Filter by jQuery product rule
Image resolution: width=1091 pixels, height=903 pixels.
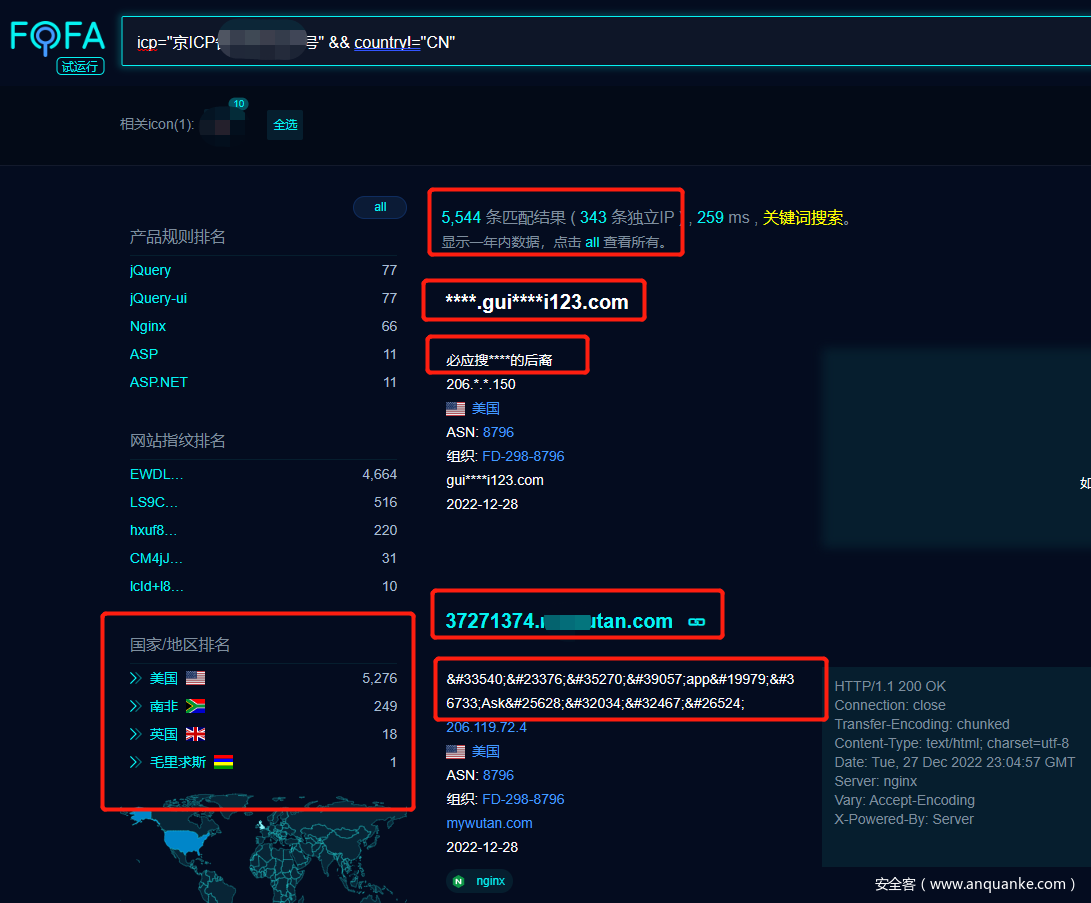coord(150,270)
